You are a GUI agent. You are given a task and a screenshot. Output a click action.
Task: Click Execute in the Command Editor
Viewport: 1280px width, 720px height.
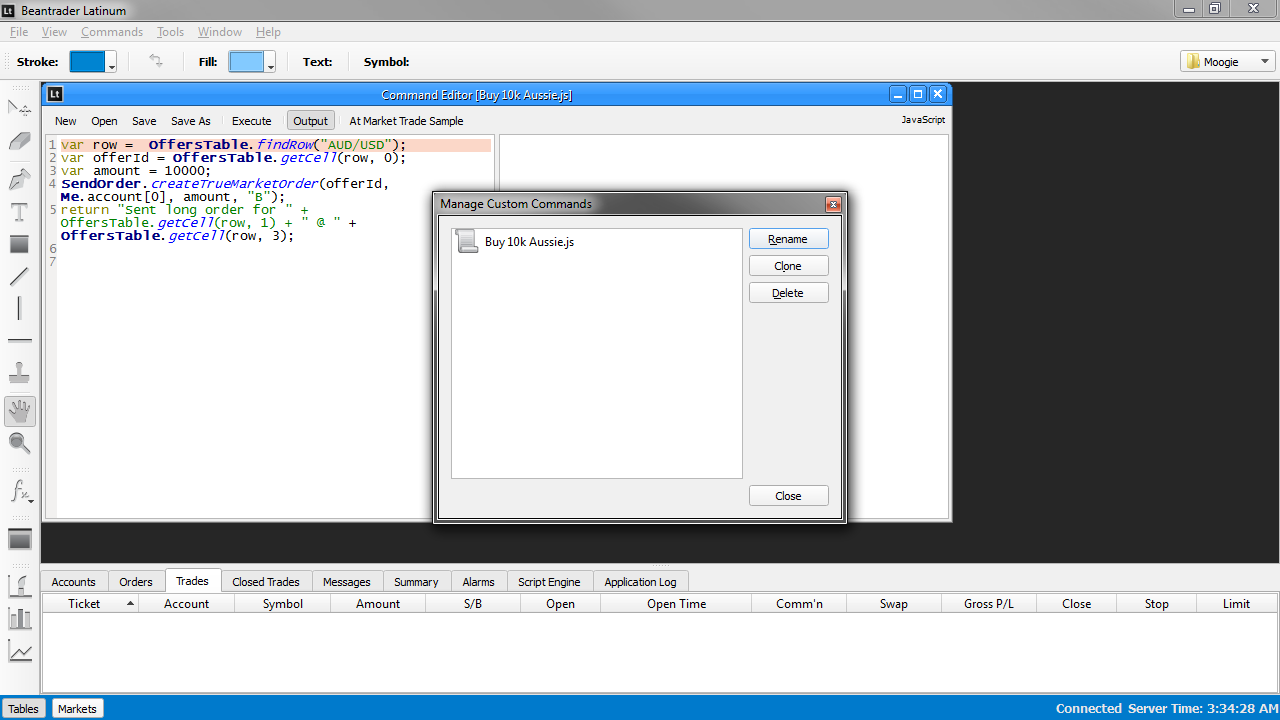(x=252, y=121)
